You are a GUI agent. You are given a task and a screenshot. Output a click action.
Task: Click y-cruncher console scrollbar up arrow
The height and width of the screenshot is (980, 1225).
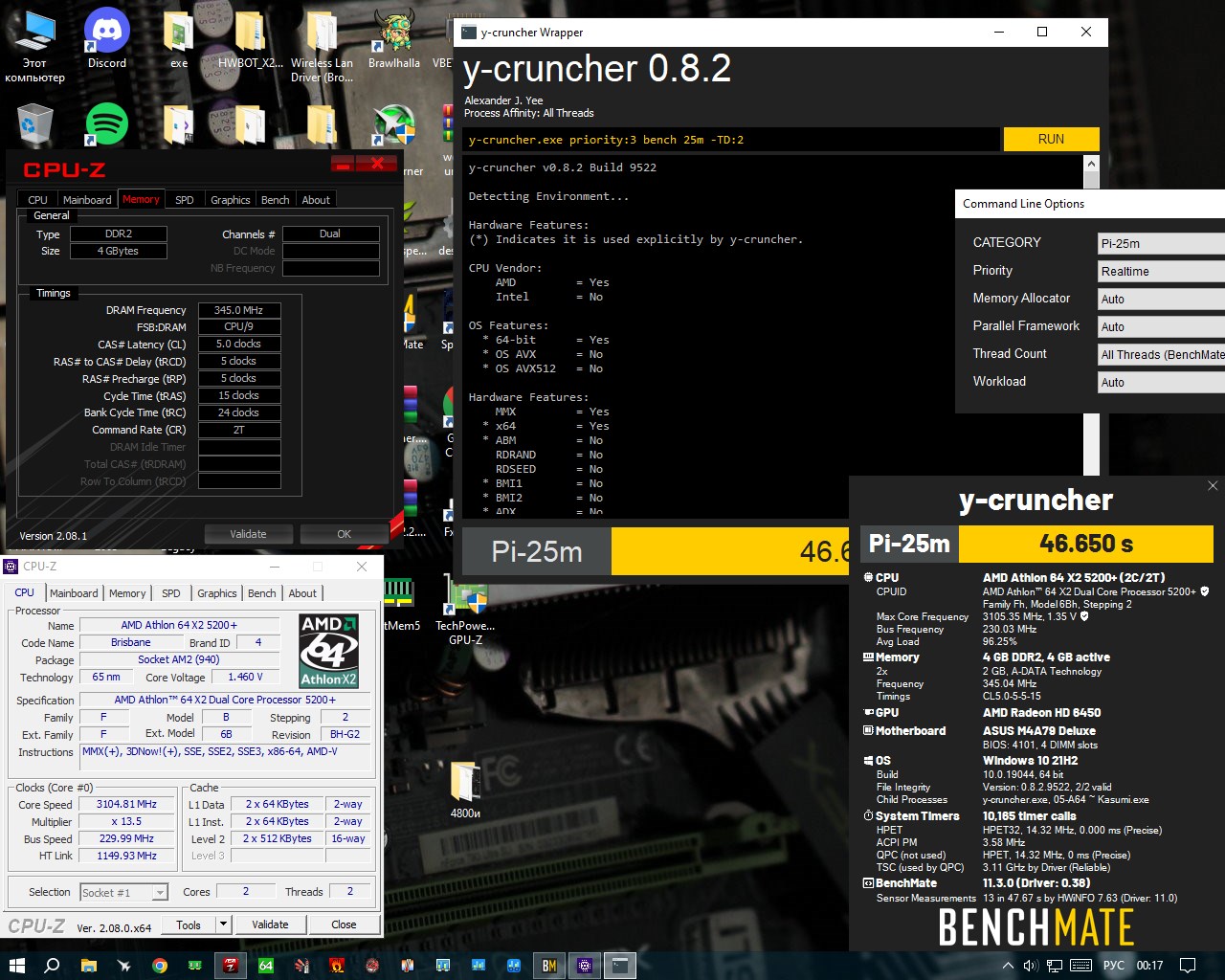point(1091,165)
